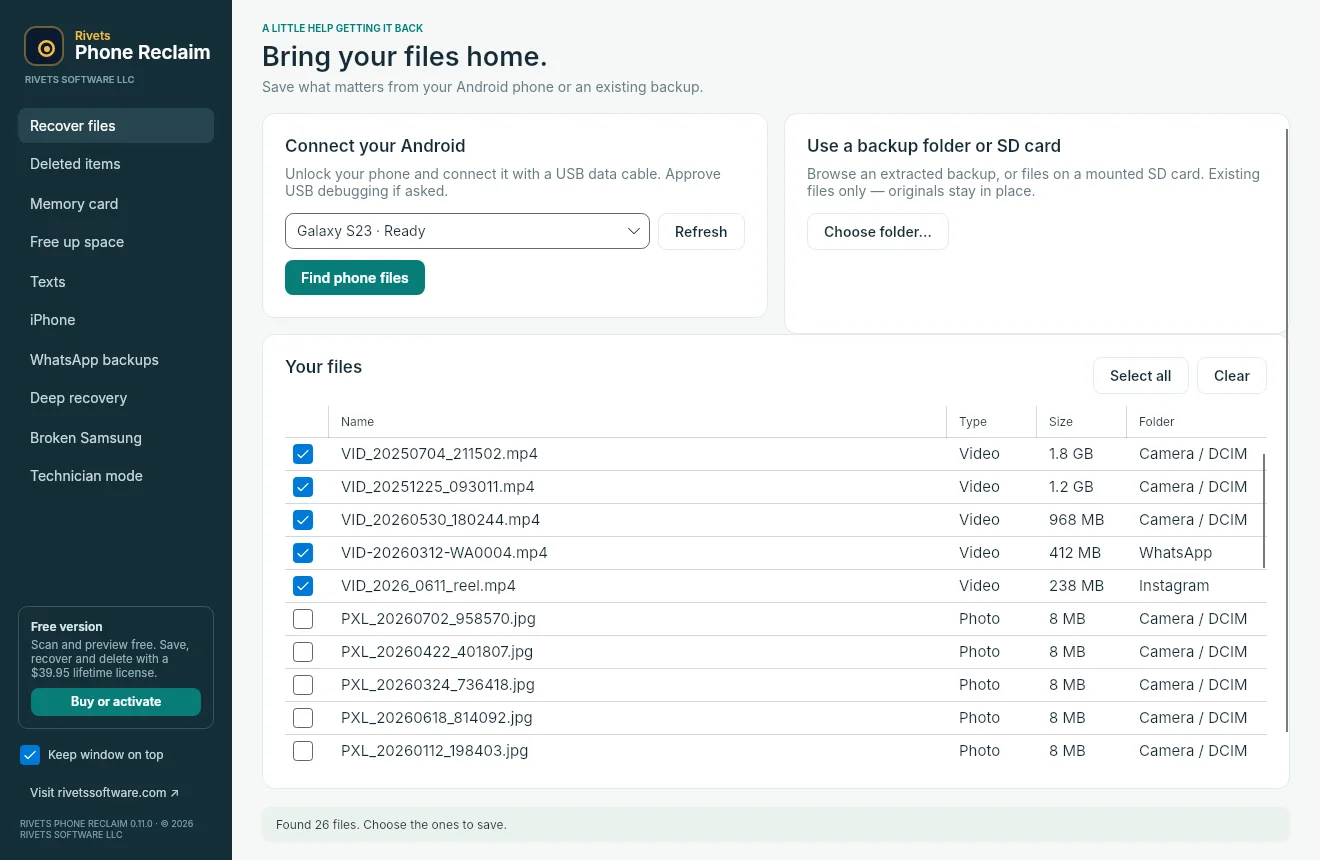This screenshot has height=860, width=1320.
Task: Sort by the Type column header
Action: (x=991, y=422)
